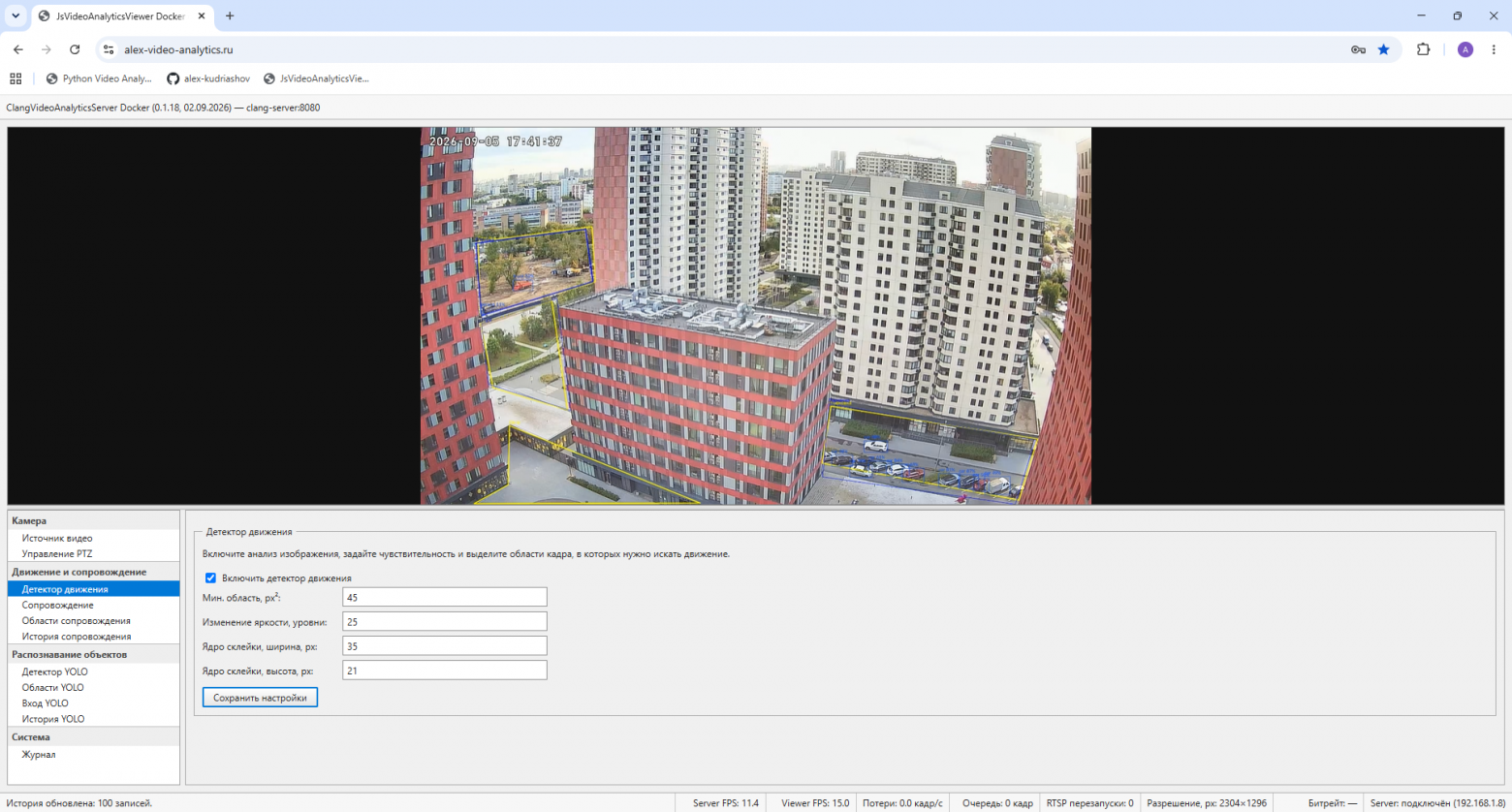Toggle the Включить детектор движения checkbox
This screenshot has width=1512, height=812.
coord(210,578)
